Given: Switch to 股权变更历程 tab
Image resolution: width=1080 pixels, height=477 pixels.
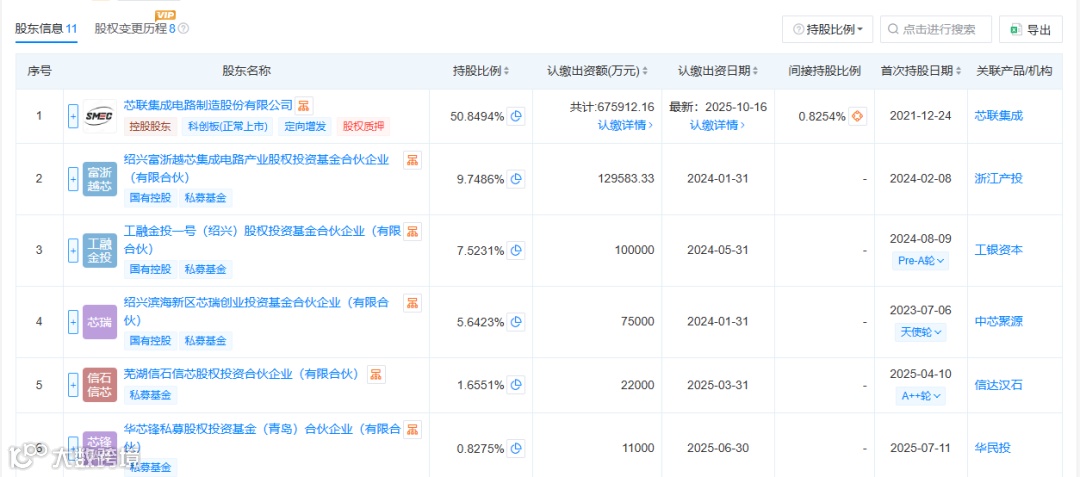Looking at the screenshot, I should click(x=135, y=29).
